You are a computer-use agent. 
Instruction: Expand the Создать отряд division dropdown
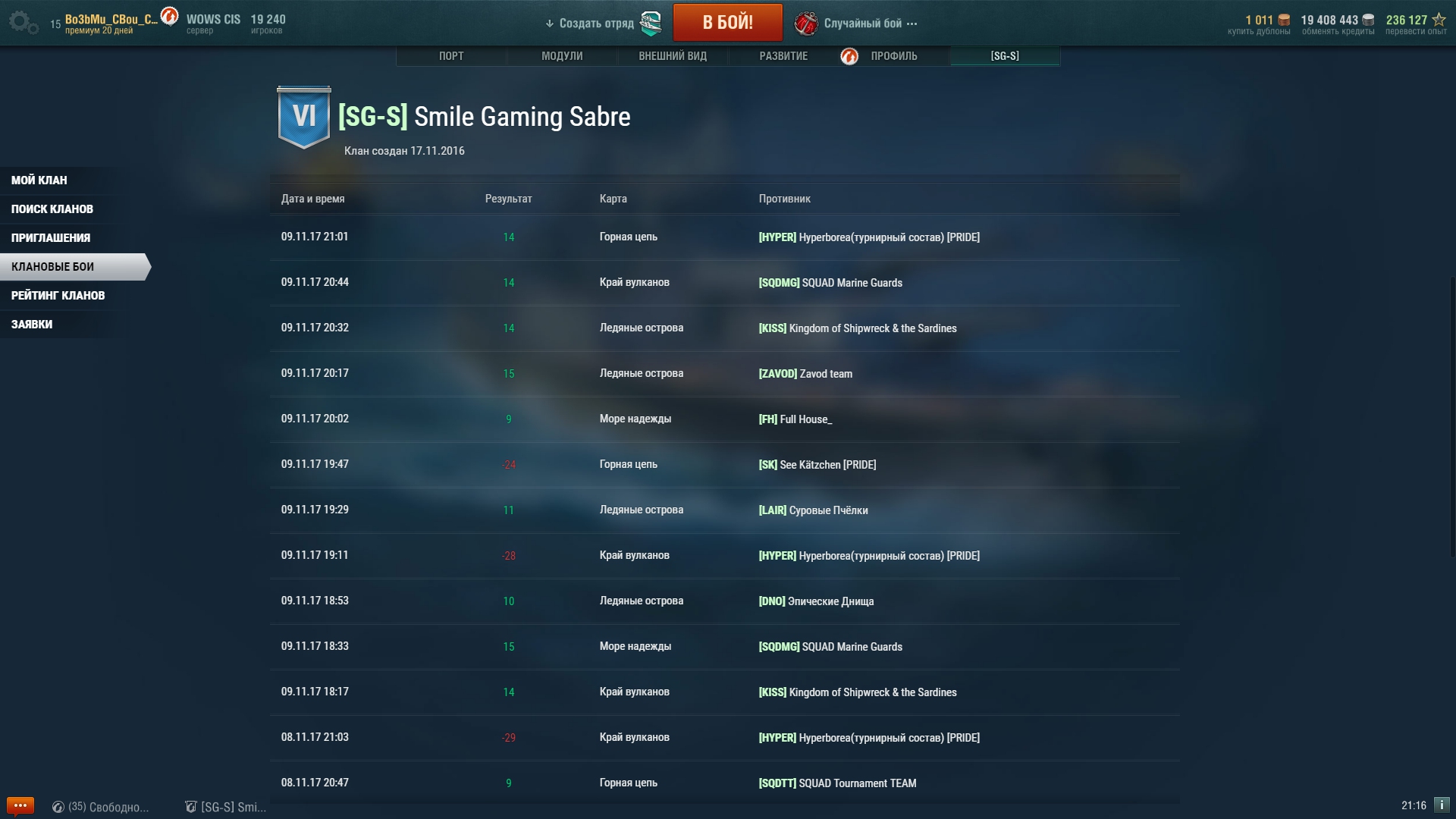pos(589,24)
